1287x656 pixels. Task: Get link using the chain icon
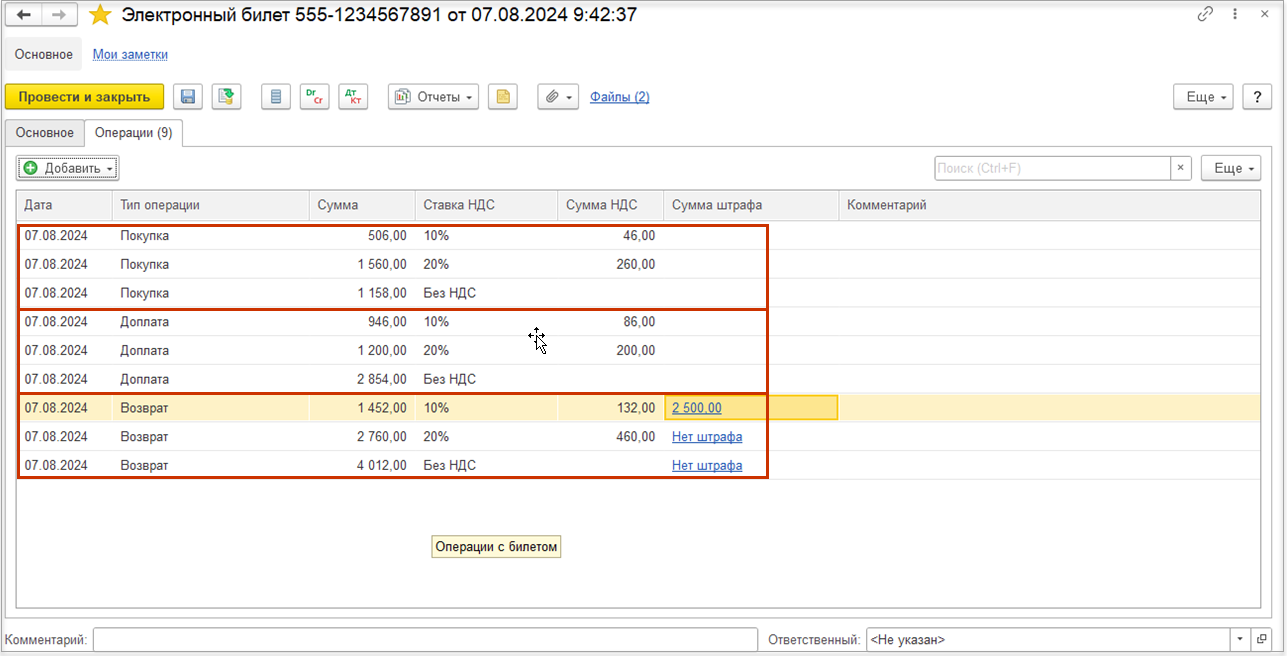(x=1206, y=15)
